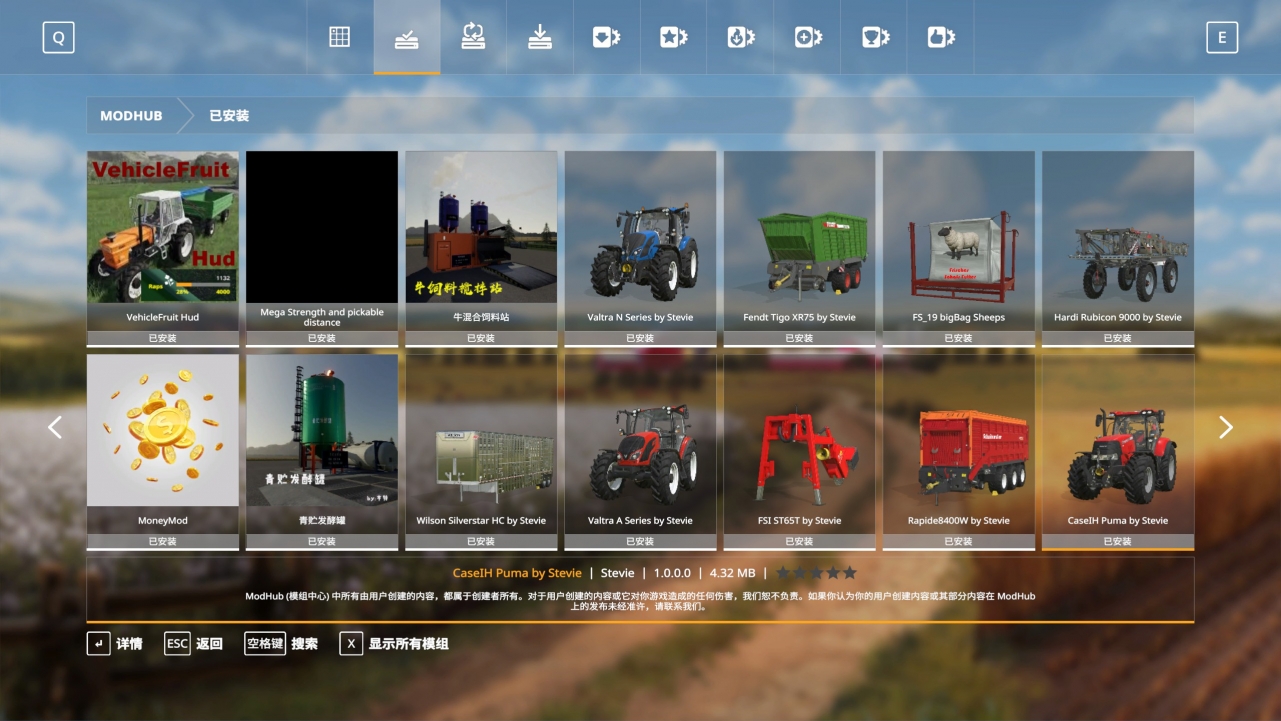Select Valtra N Series by Stevie mod

click(x=640, y=248)
